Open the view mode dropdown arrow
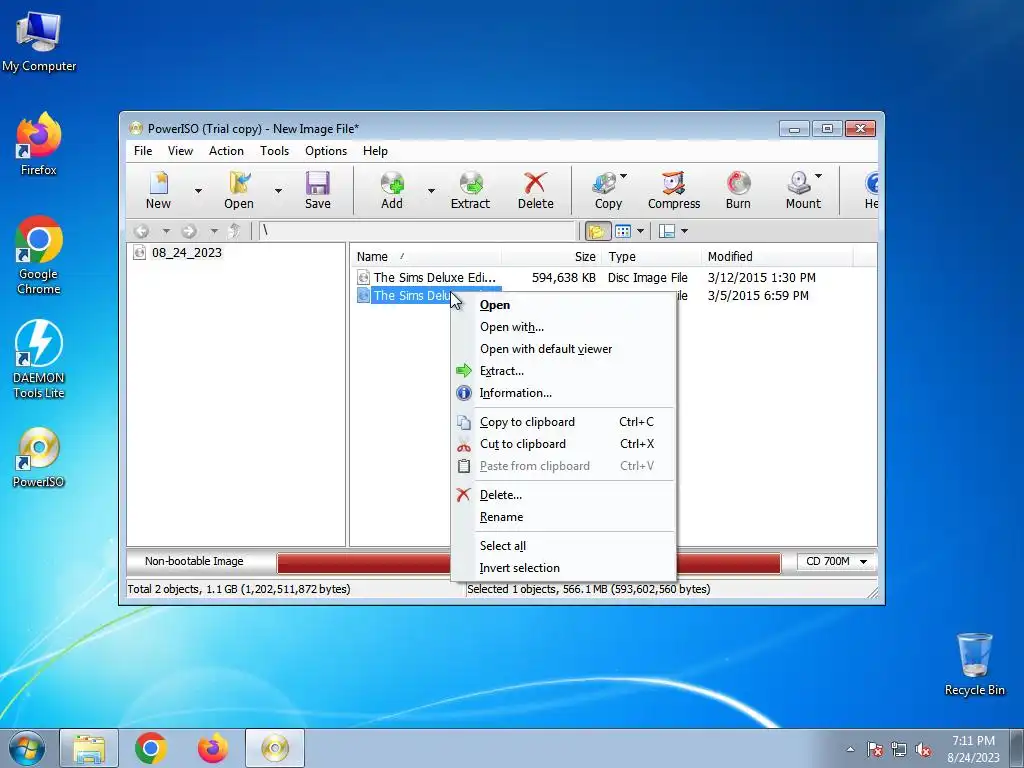 (641, 231)
